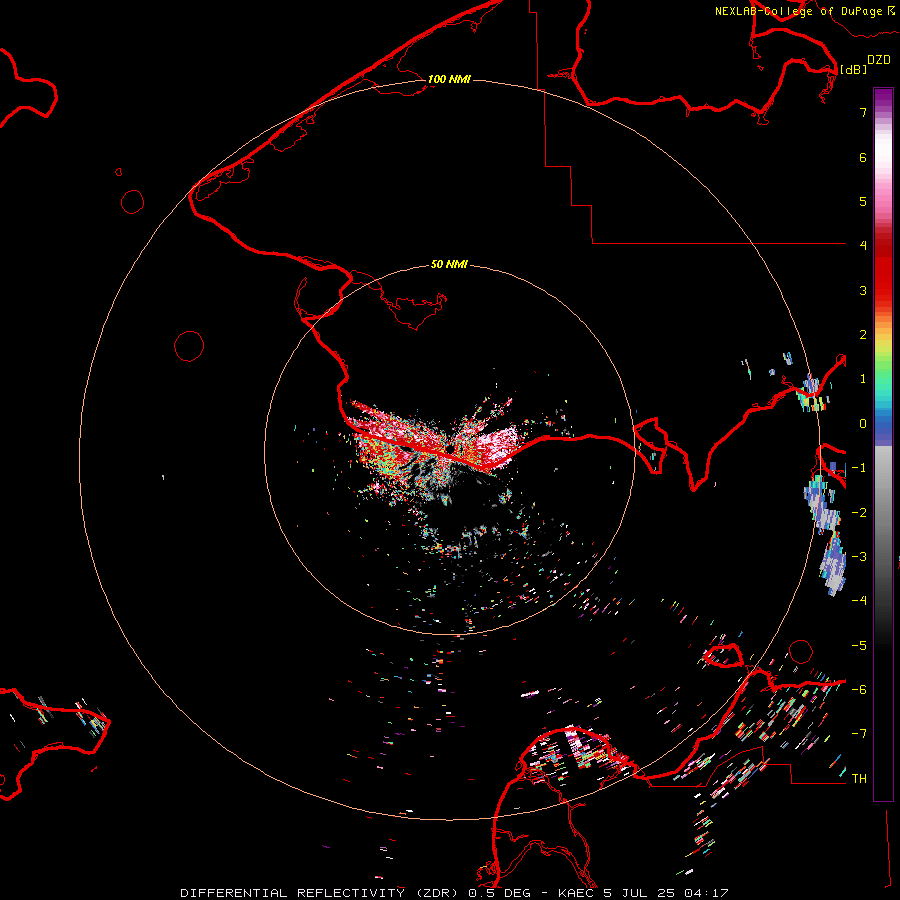
Task: Click the '3' value on the dB scale
Action: pyautogui.click(x=863, y=291)
